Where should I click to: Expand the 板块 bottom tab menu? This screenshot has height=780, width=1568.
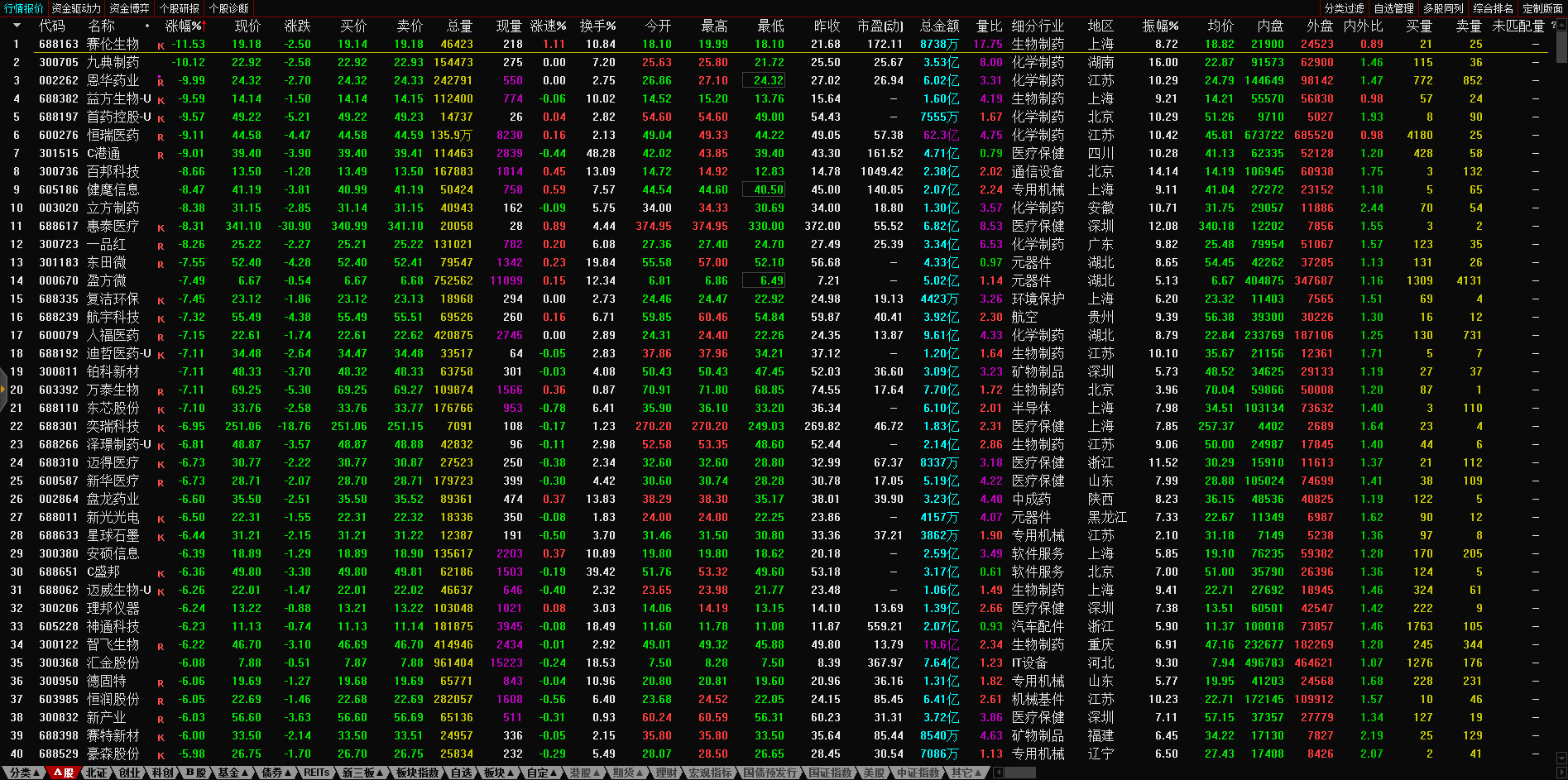[499, 773]
